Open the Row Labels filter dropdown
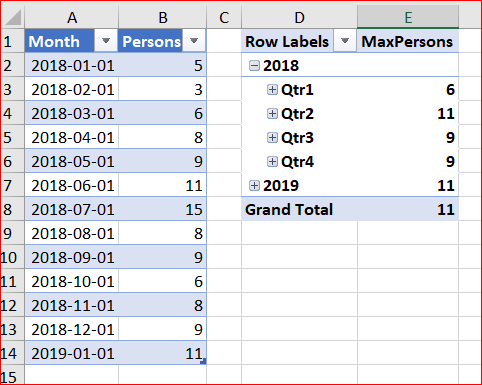The height and width of the screenshot is (385, 482). [345, 41]
